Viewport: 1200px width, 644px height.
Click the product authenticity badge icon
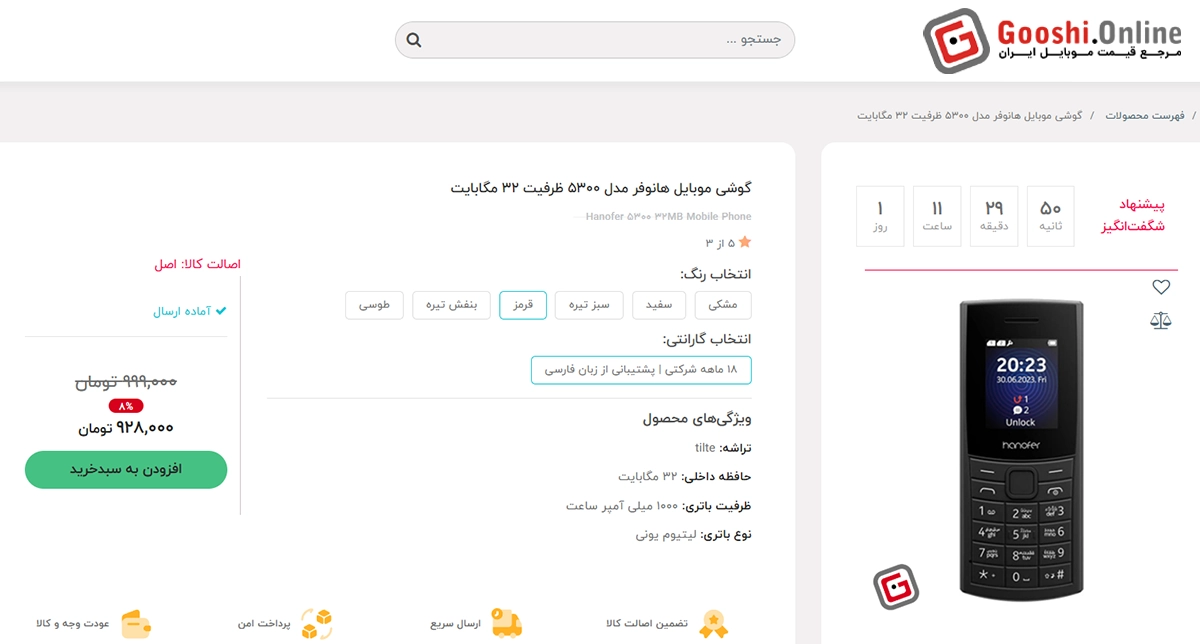coord(713,622)
